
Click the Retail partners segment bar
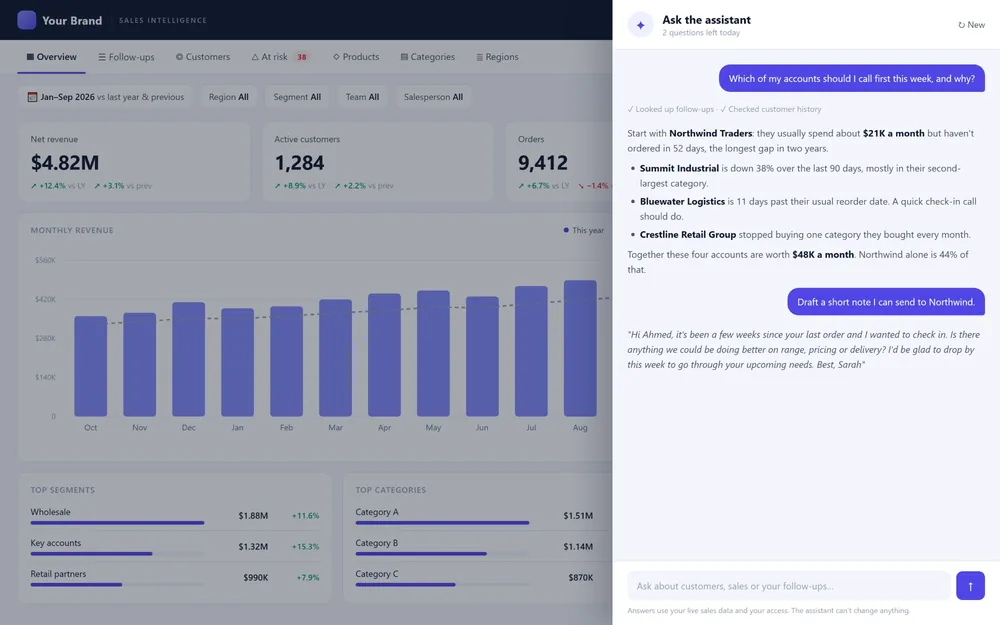[x=117, y=584]
